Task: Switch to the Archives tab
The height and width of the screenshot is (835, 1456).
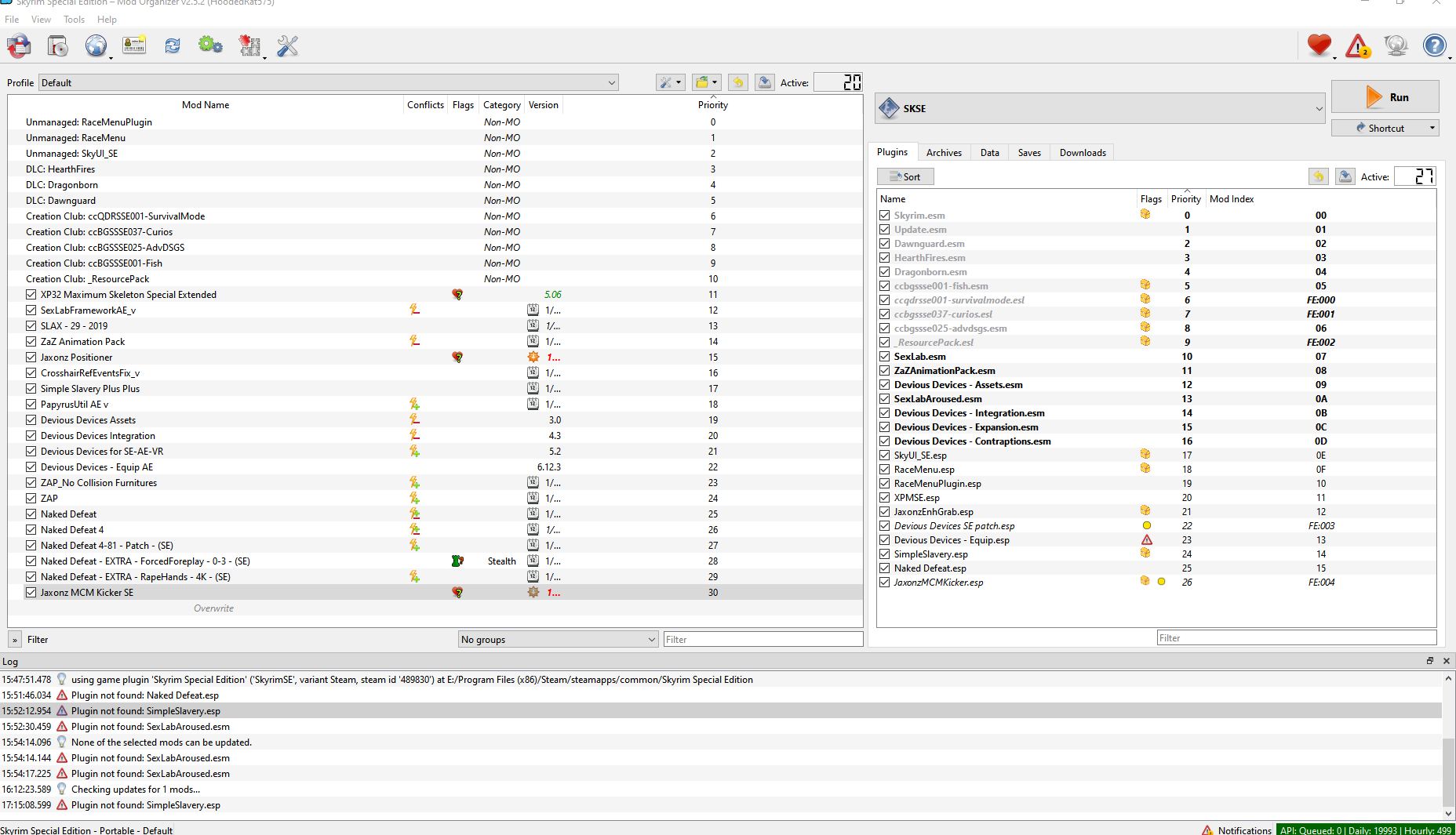Action: tap(944, 151)
